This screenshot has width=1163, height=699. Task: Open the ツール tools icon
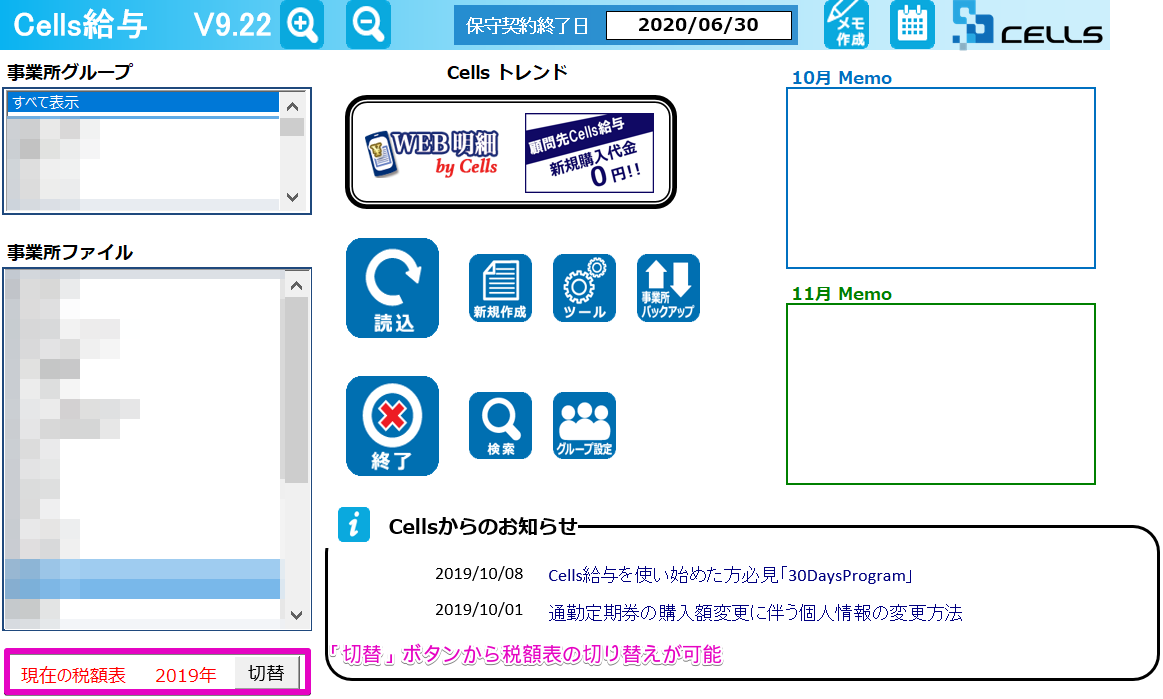(x=584, y=288)
